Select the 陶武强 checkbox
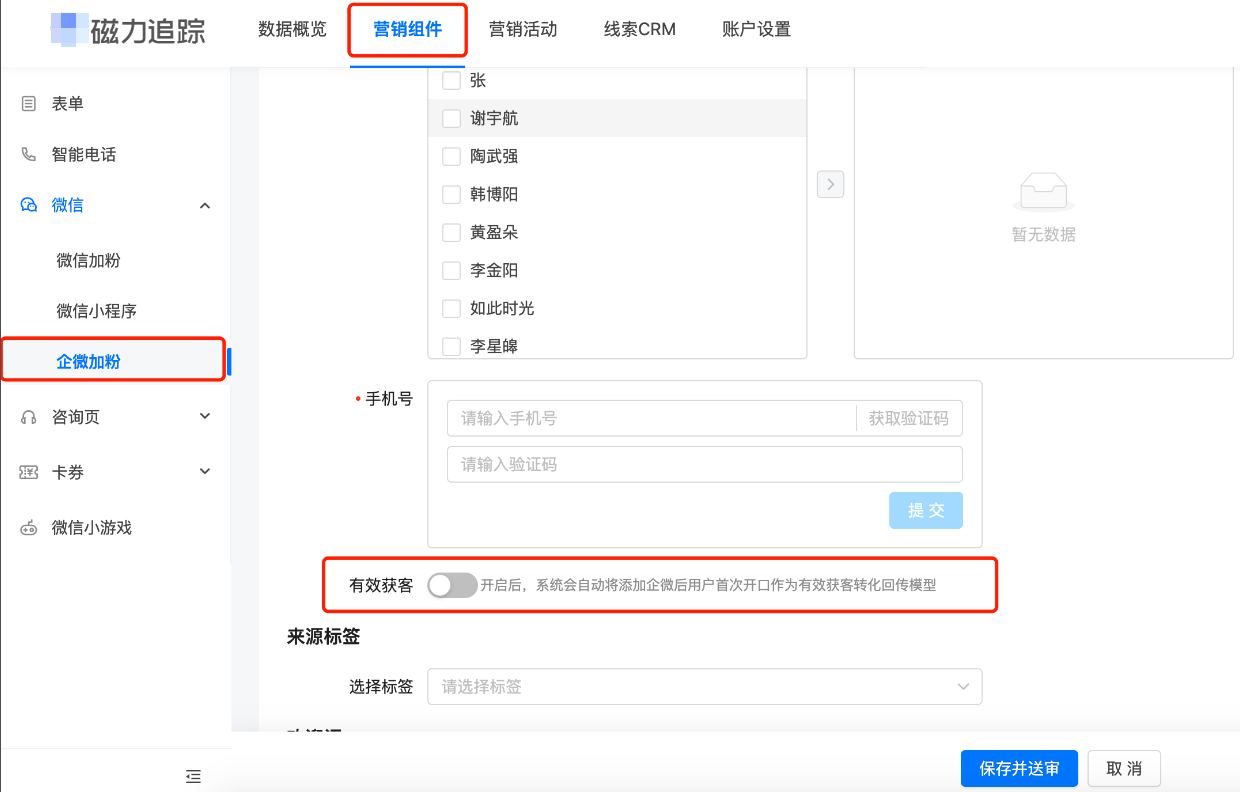 451,155
